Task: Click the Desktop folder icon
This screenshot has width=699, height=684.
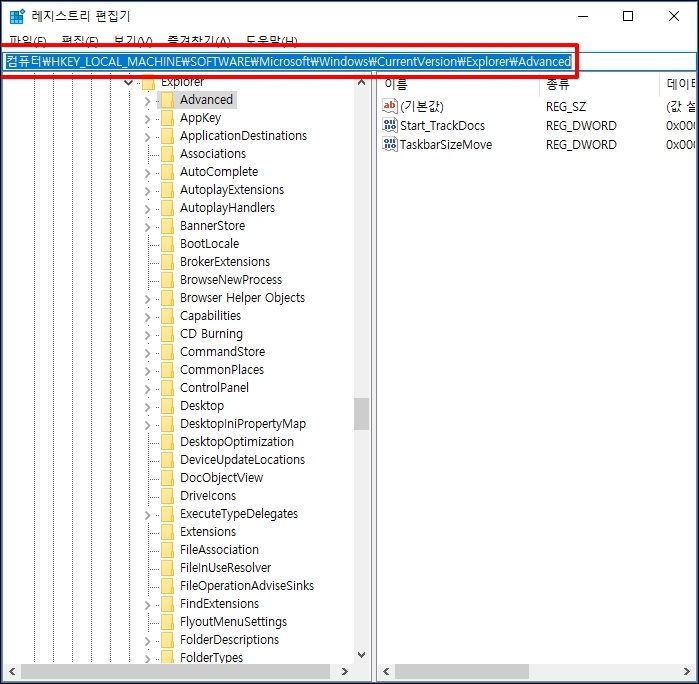Action: [x=167, y=406]
